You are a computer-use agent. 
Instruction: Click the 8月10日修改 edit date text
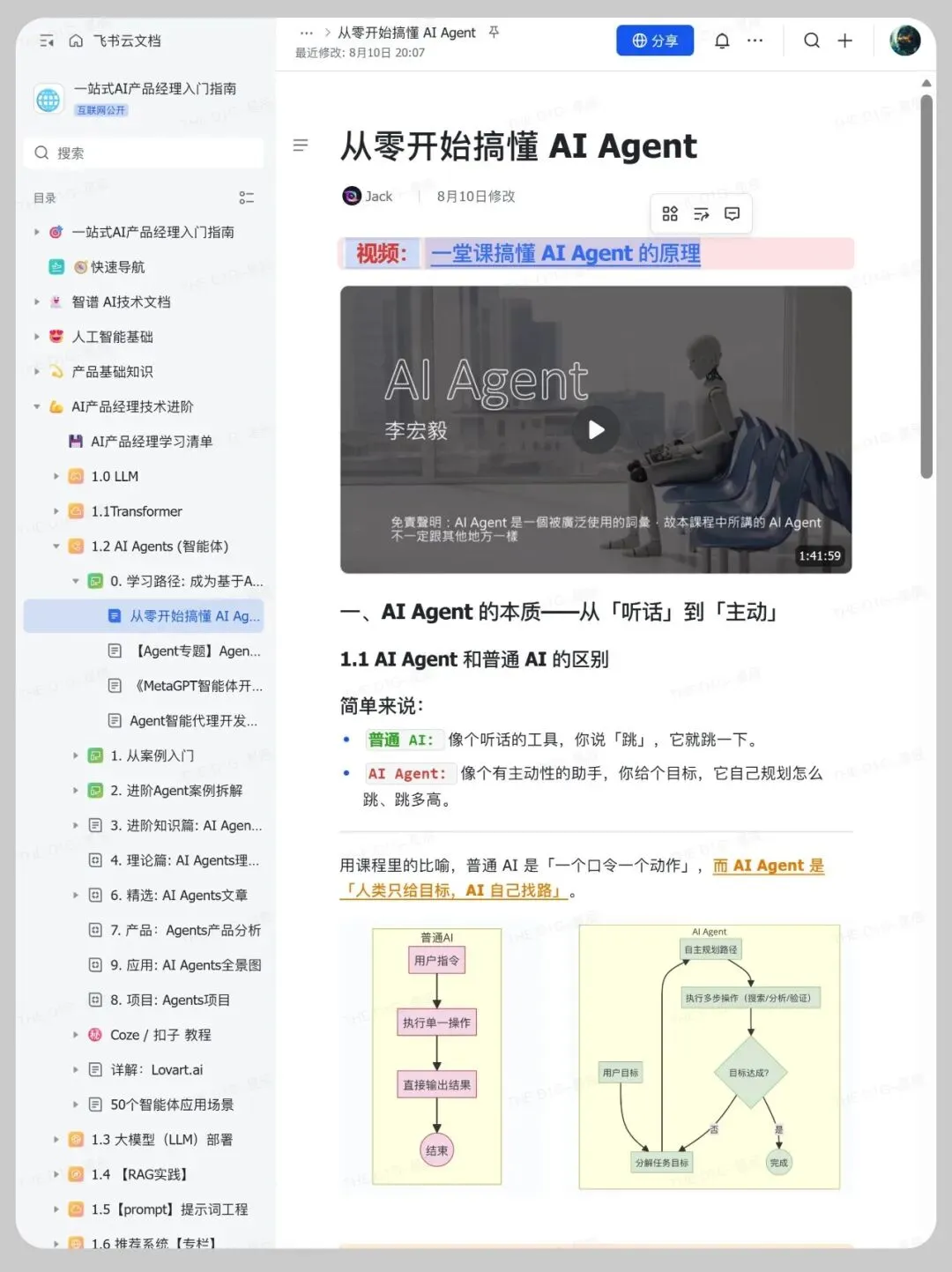pos(476,197)
